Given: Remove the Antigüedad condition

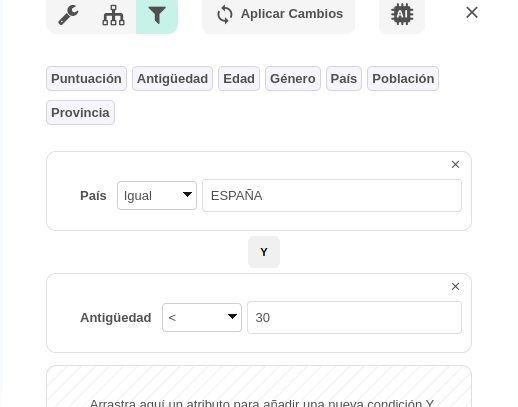Looking at the screenshot, I should [455, 286].
